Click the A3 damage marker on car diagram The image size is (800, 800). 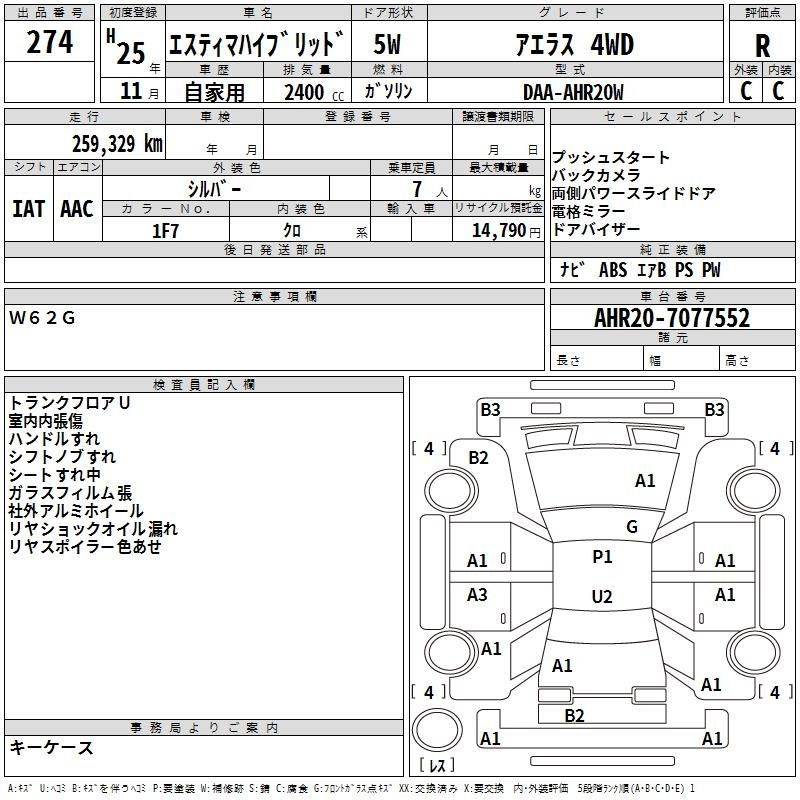pos(478,595)
